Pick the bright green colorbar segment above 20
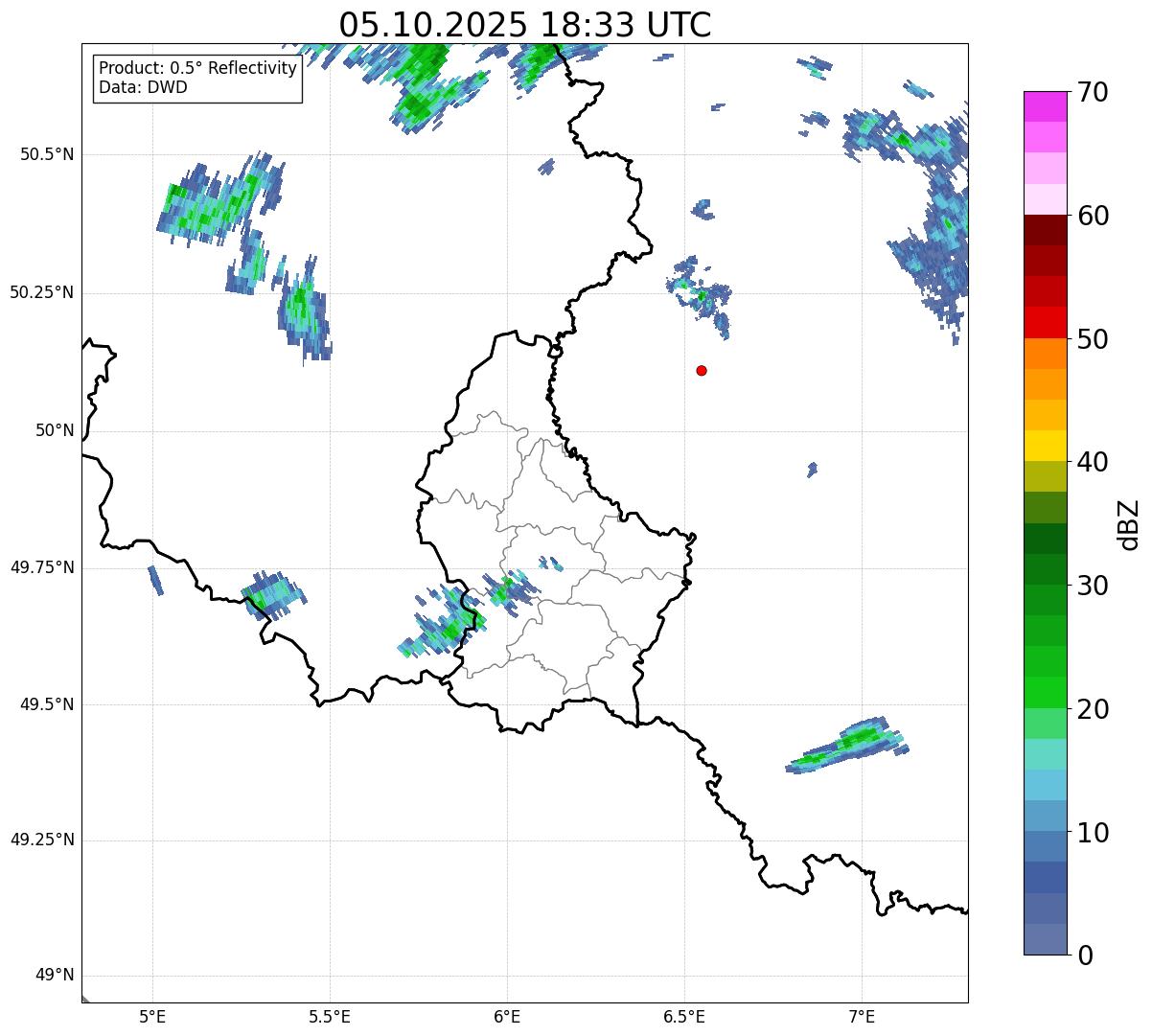This screenshot has width=1152, height=1036. click(1046, 693)
